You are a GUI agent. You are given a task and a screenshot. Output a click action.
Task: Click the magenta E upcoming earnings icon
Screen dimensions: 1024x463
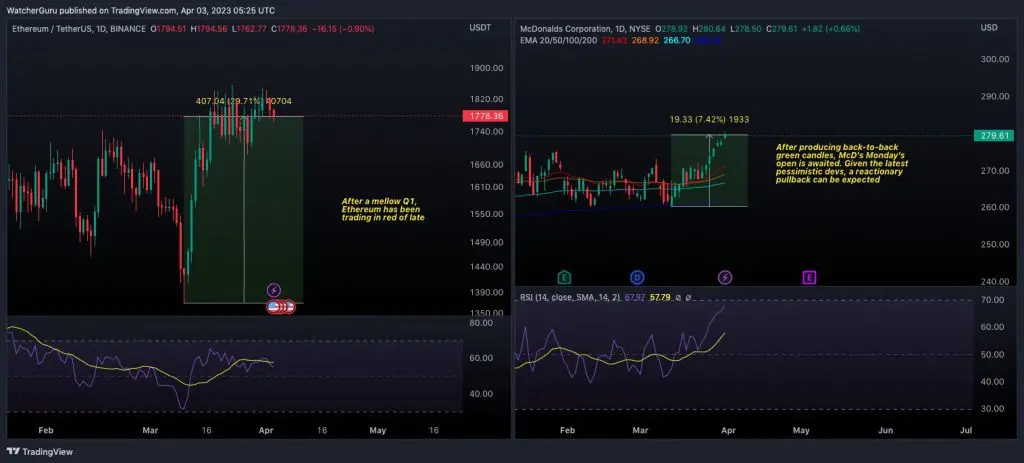click(x=809, y=278)
